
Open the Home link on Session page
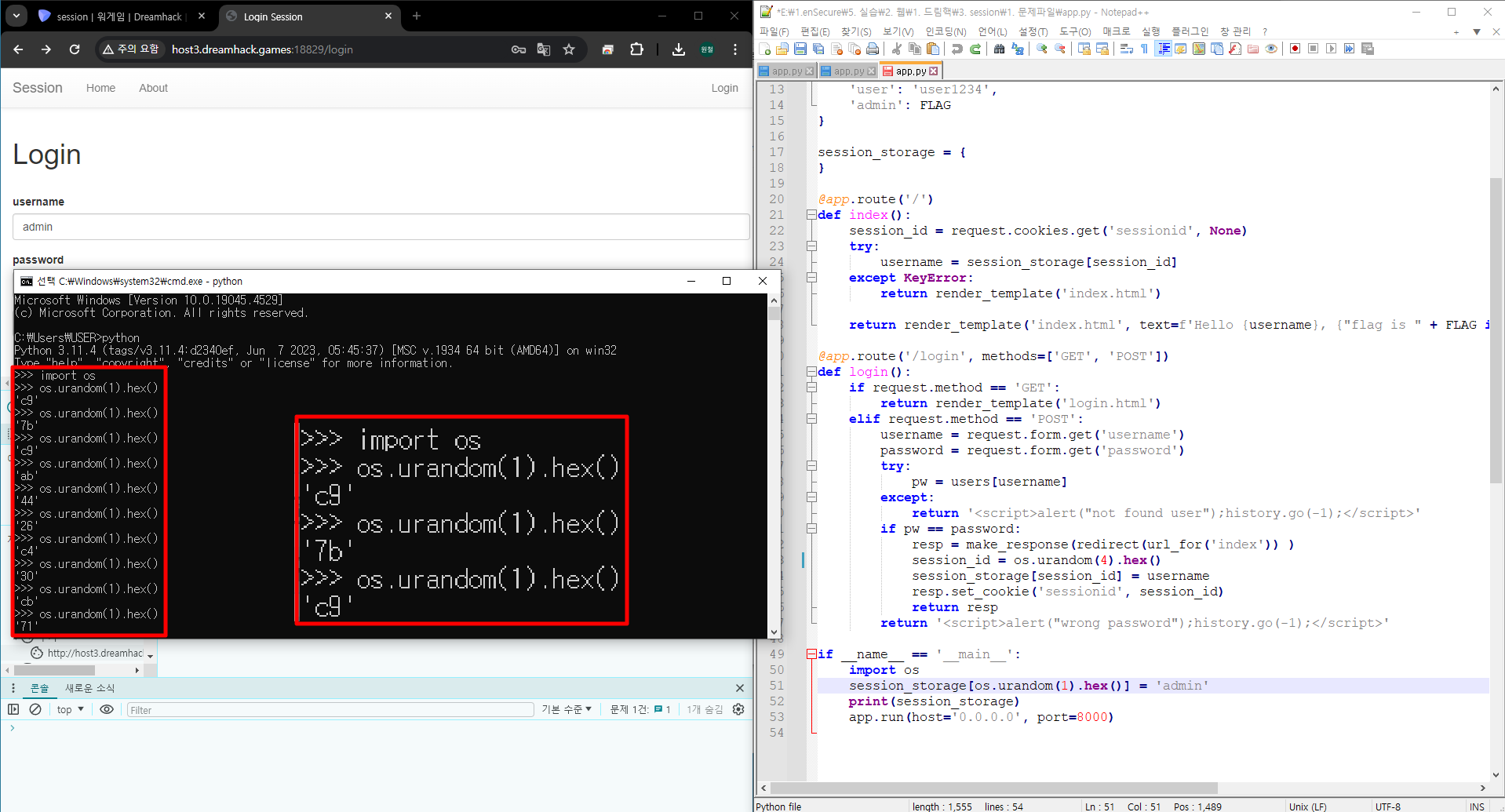point(100,88)
